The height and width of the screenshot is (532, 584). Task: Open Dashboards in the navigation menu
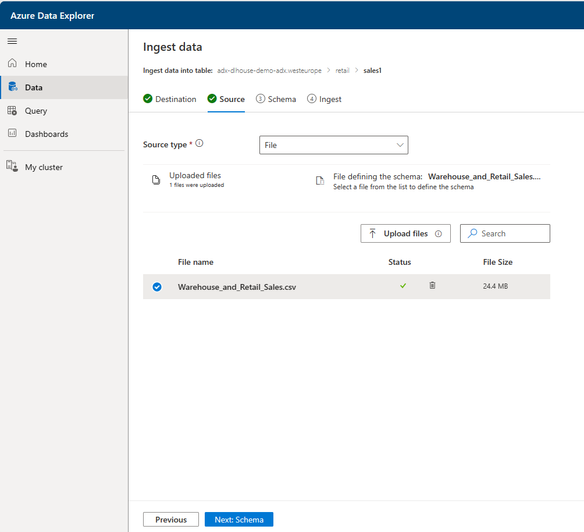point(64,134)
